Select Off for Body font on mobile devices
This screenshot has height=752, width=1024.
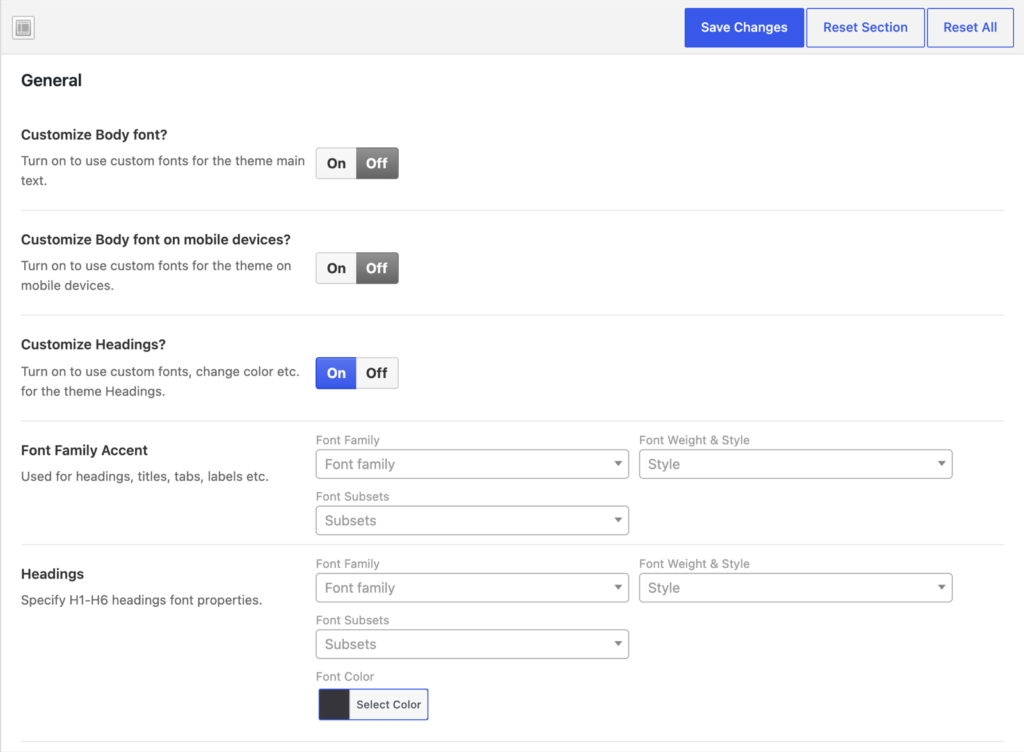(377, 268)
